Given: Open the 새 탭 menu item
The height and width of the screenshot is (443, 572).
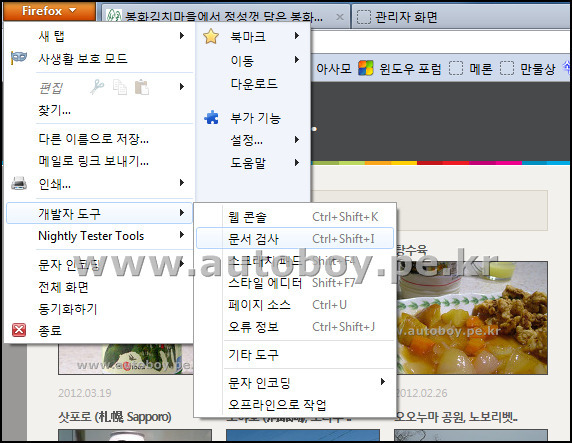Looking at the screenshot, I should tap(52, 36).
